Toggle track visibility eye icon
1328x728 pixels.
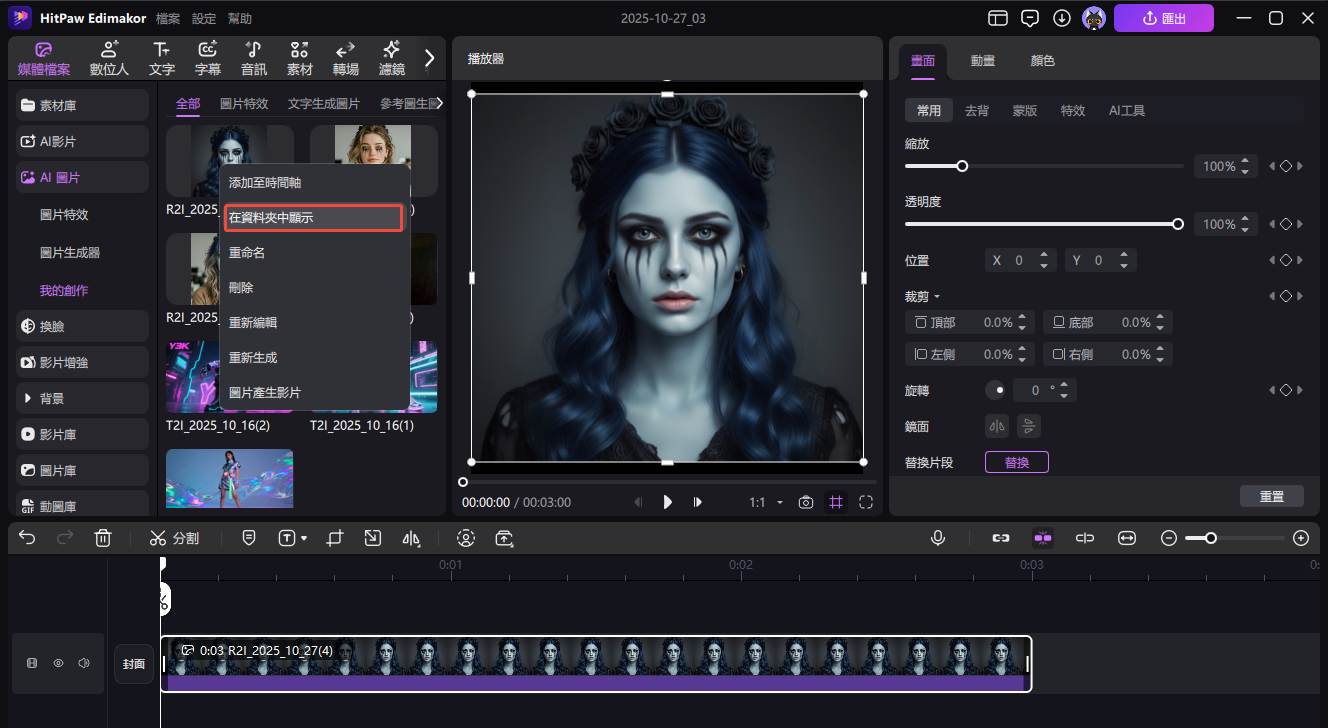click(x=59, y=663)
